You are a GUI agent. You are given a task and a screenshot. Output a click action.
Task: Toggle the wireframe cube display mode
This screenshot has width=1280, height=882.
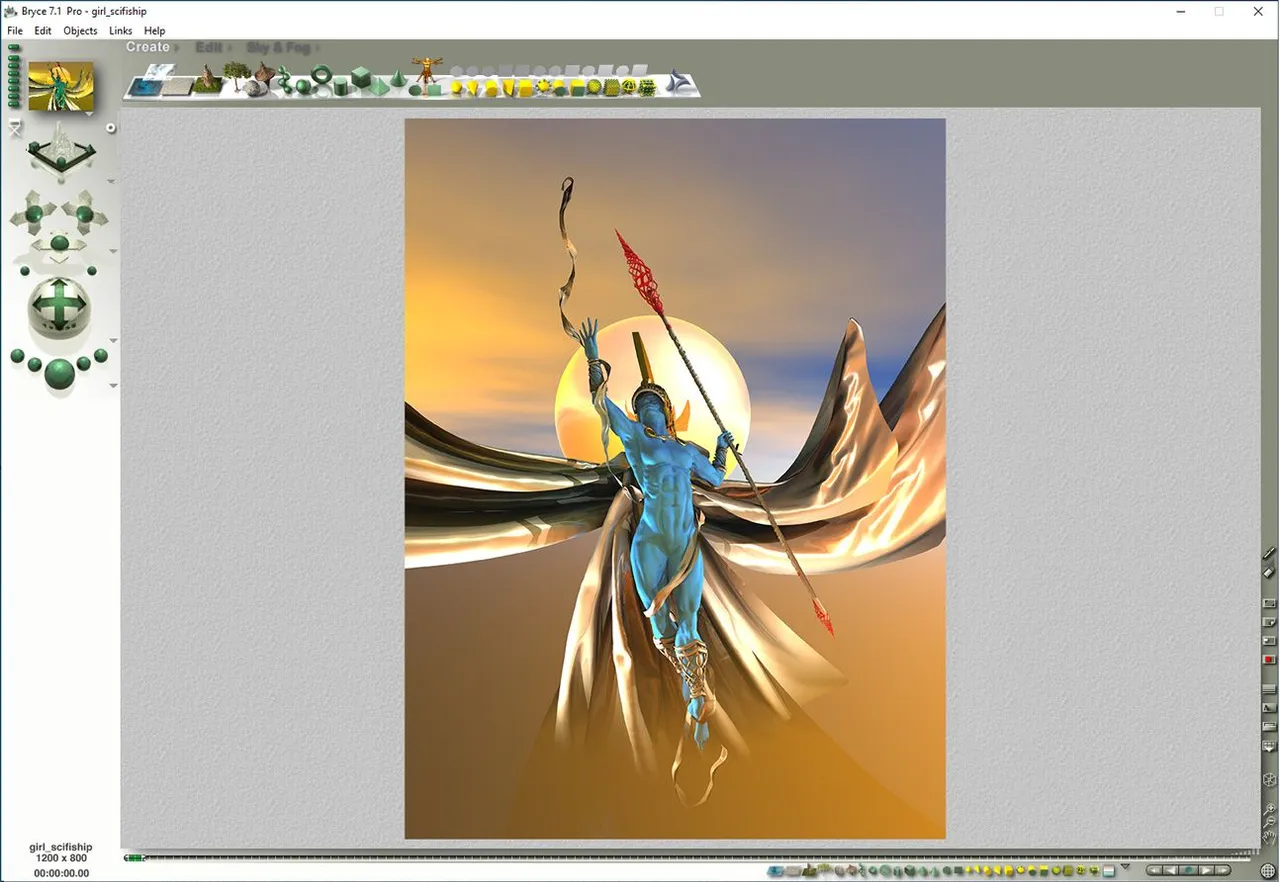(x=1269, y=779)
